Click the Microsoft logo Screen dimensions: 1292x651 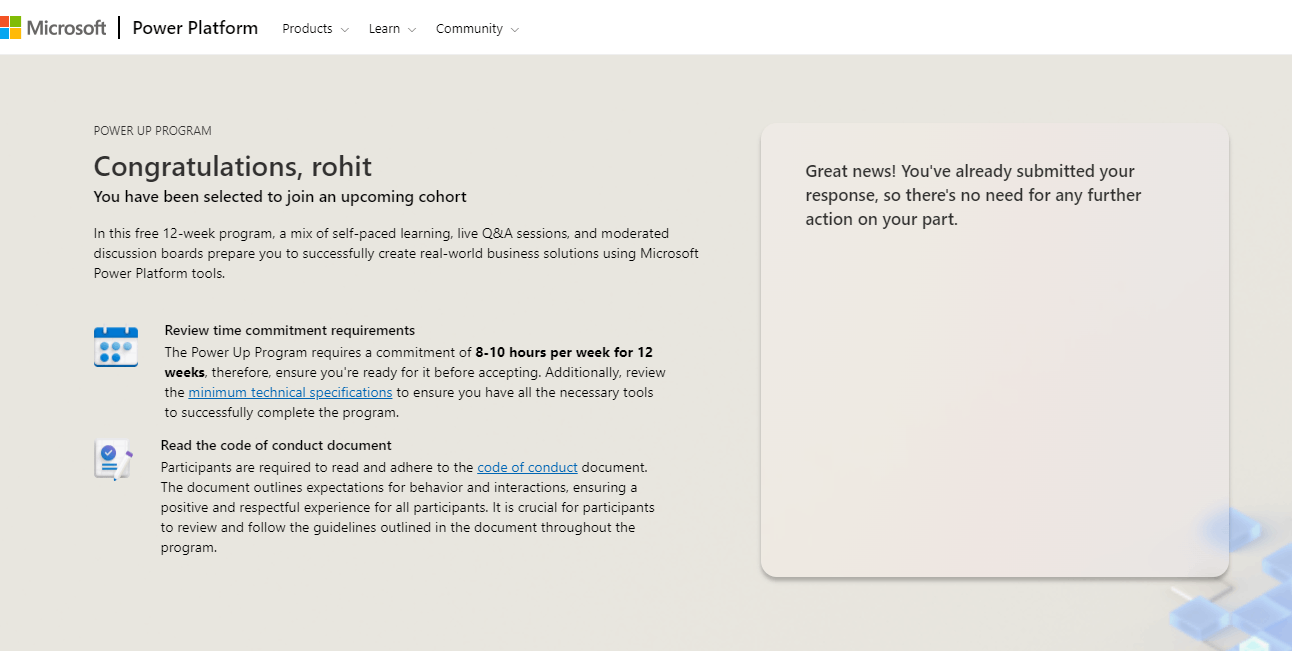(x=53, y=28)
